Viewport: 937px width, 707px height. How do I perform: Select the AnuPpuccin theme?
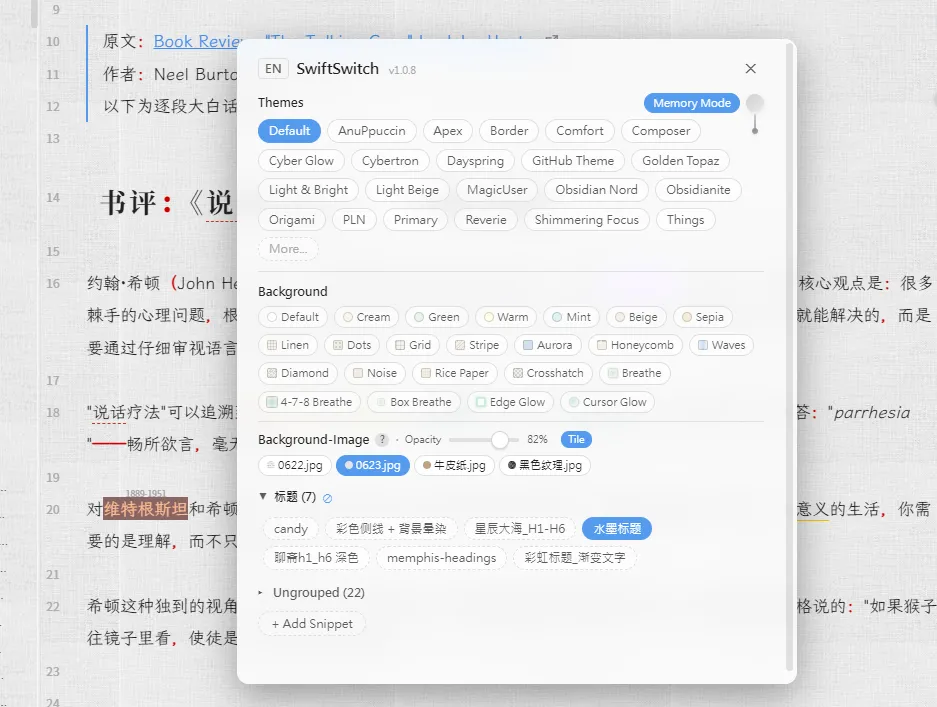(372, 131)
